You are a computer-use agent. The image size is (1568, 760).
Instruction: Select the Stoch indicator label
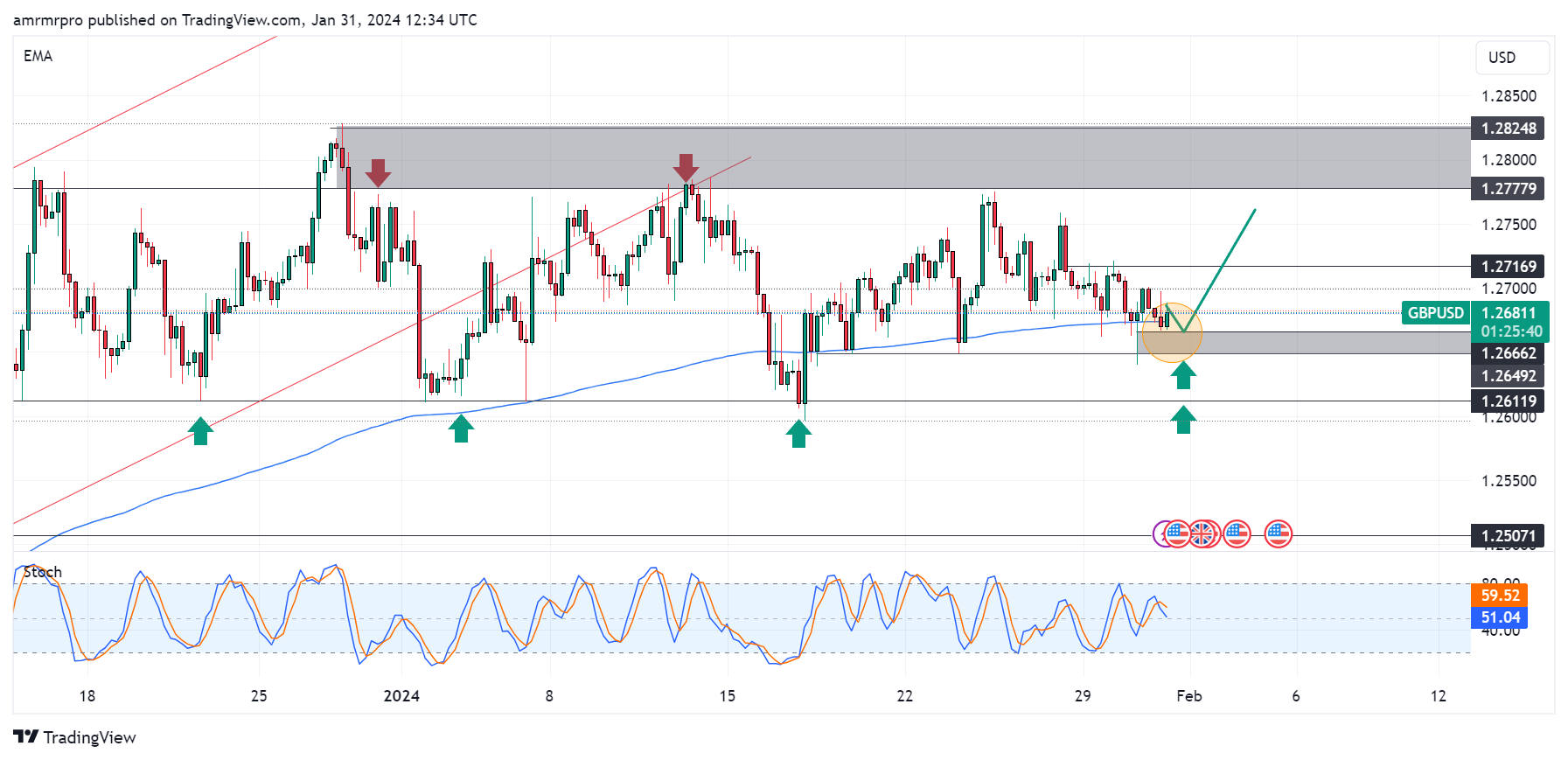click(x=42, y=572)
